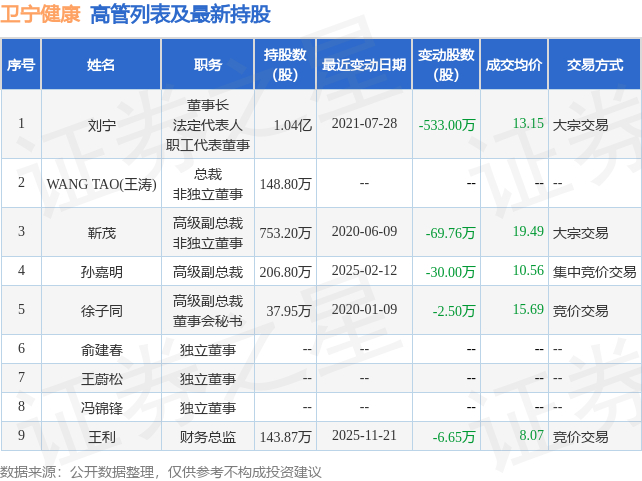
Task: Click the 持股数(股) column header
Action: coord(285,65)
